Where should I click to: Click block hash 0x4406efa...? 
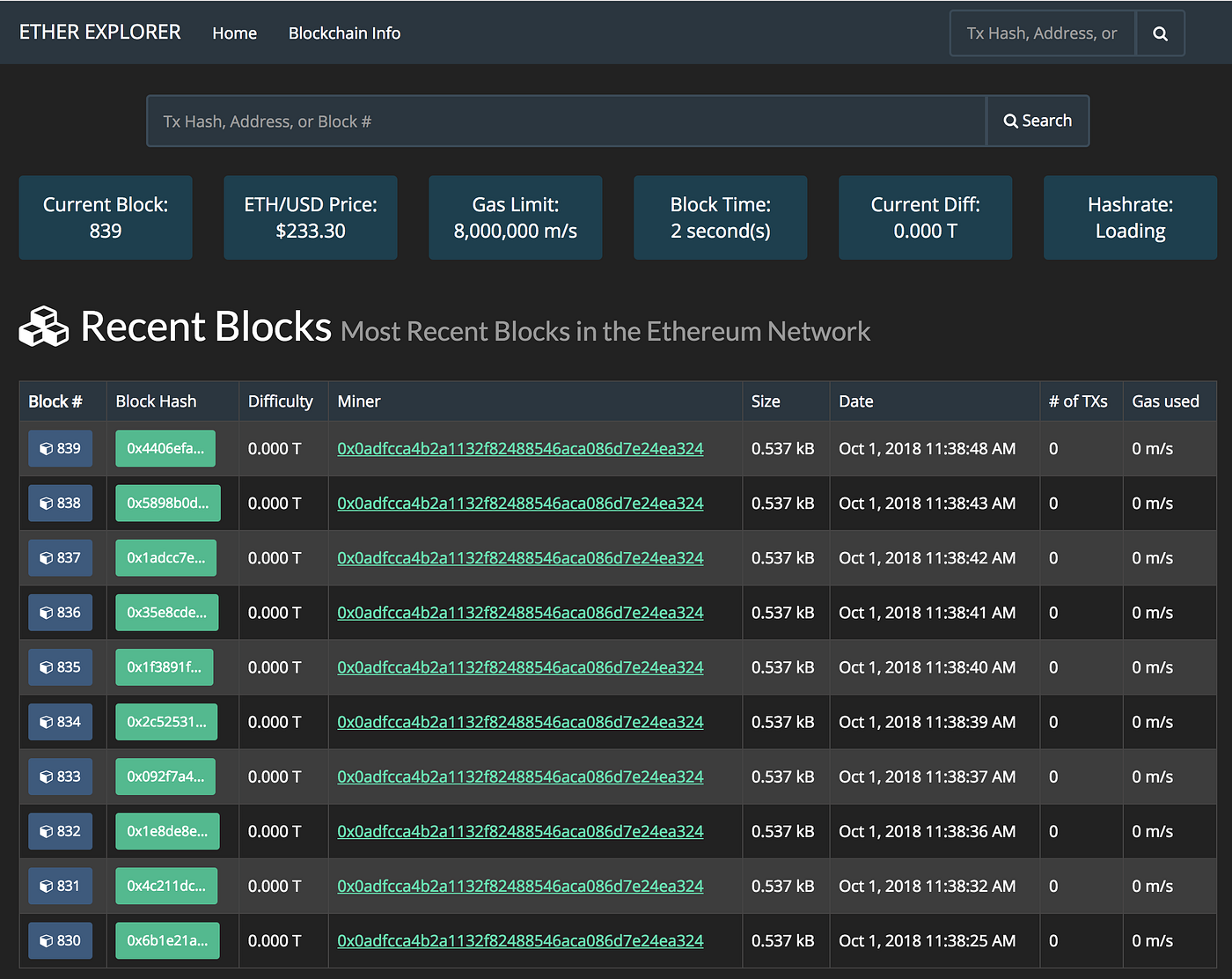point(165,448)
